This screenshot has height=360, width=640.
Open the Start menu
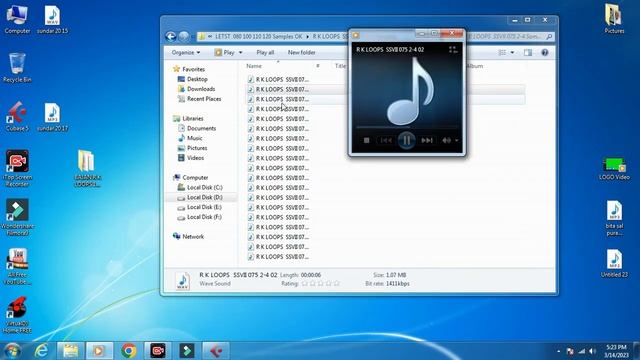(x=13, y=351)
